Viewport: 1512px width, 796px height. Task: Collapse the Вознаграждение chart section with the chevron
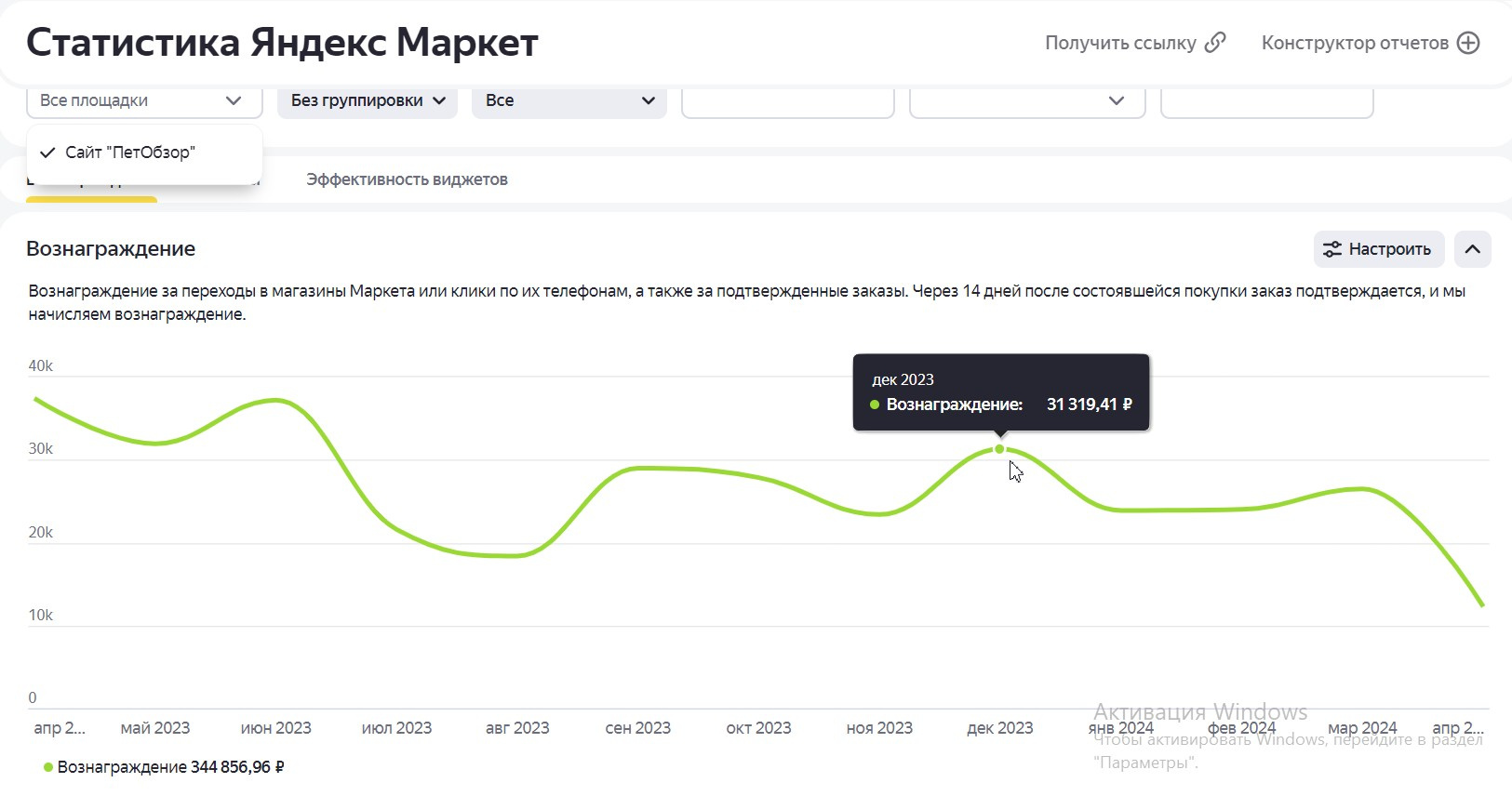(1473, 249)
